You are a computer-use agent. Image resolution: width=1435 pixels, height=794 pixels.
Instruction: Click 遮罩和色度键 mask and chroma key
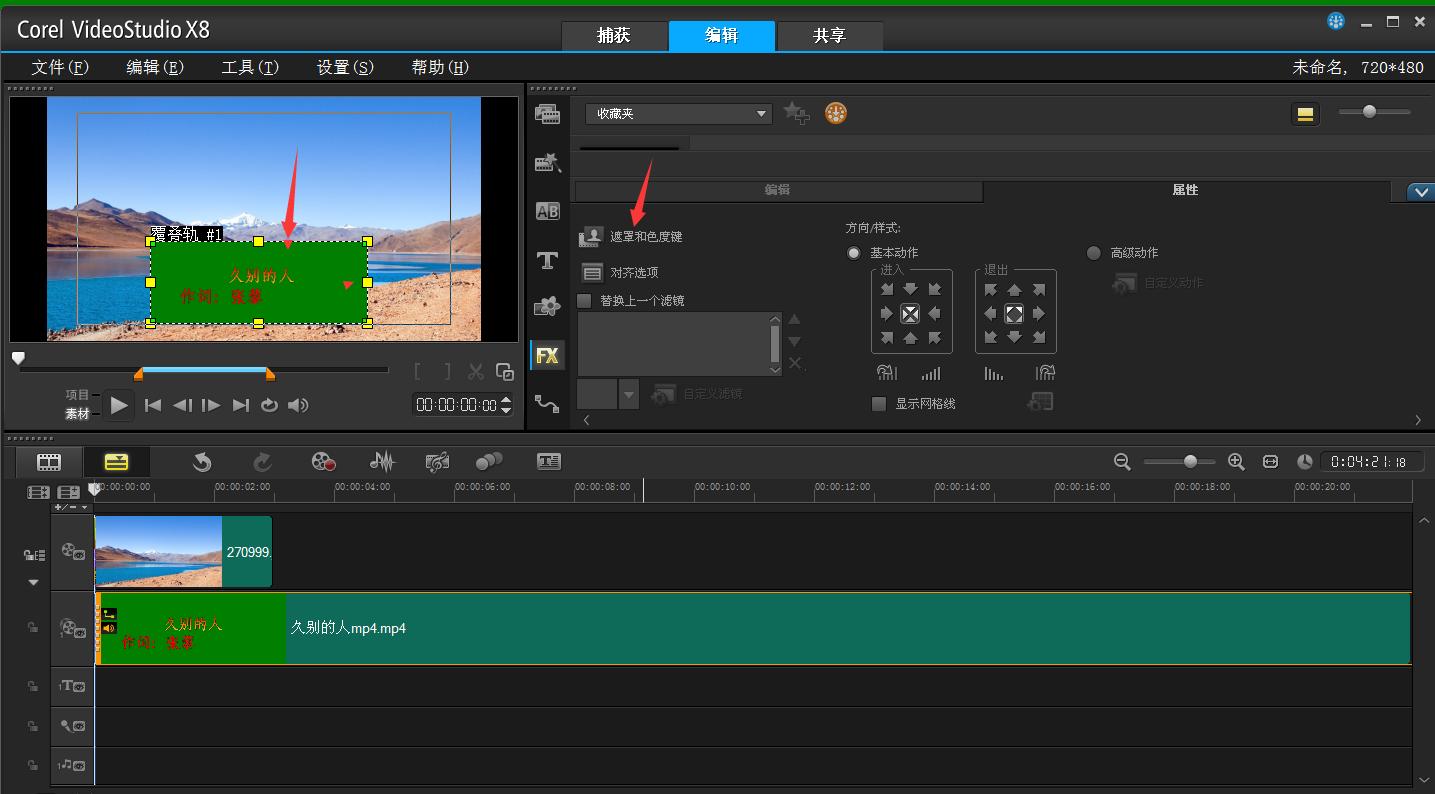(646, 237)
